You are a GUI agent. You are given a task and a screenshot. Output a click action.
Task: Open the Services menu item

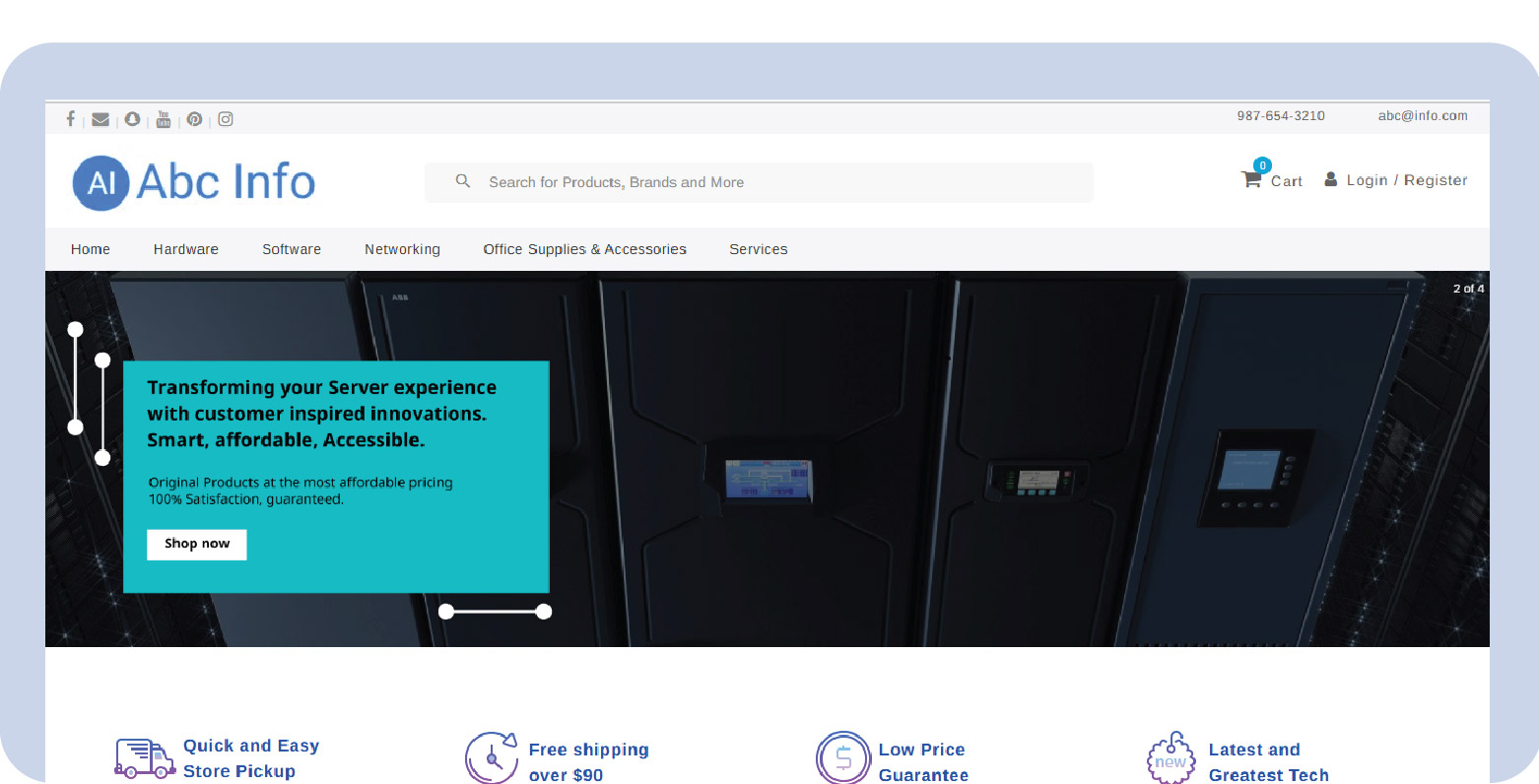tap(758, 249)
